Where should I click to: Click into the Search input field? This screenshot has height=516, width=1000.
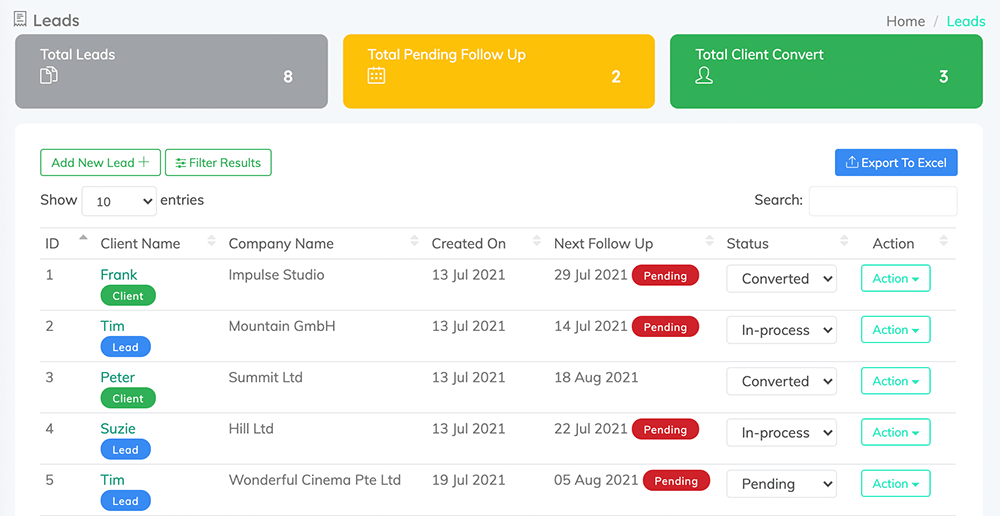(x=882, y=201)
